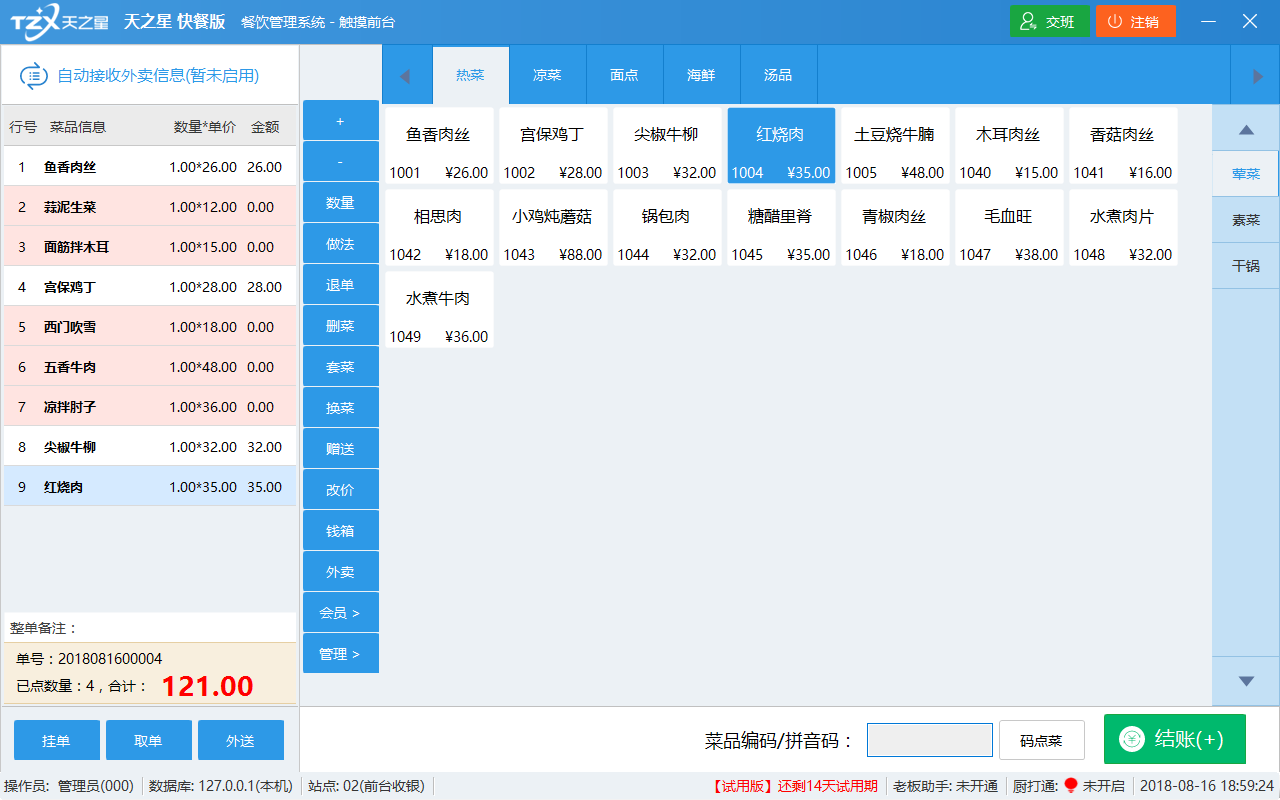
Task: Add dish 木耳肉丝 to the order
Action: click(1009, 146)
